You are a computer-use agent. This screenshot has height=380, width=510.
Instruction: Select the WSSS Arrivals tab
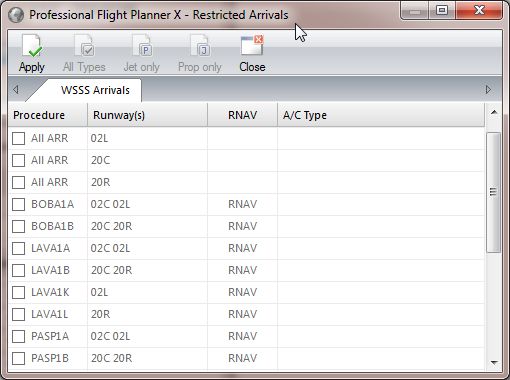point(95,90)
